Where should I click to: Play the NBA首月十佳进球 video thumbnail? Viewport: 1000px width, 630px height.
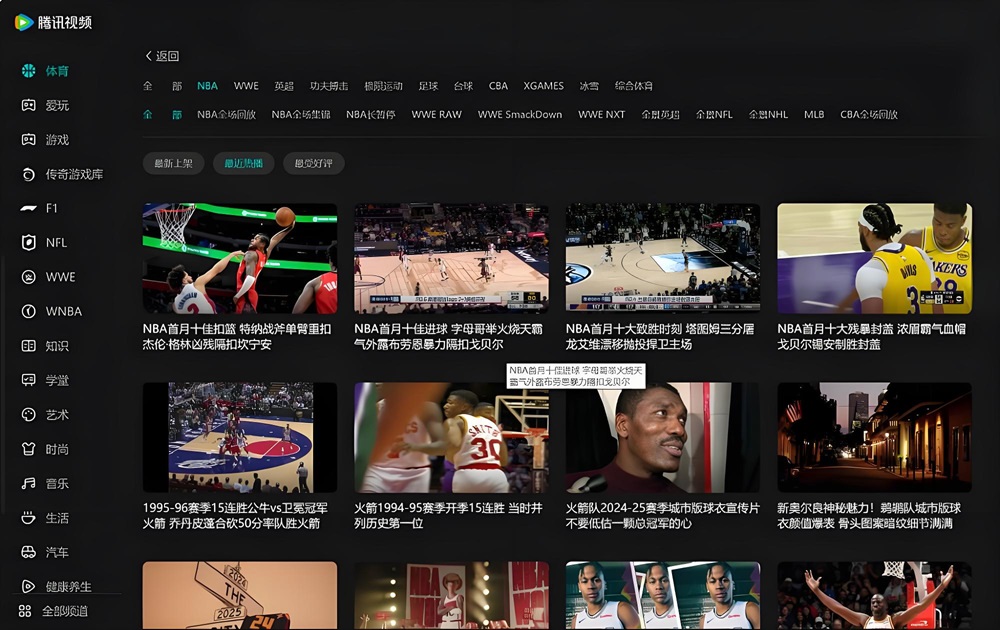452,258
